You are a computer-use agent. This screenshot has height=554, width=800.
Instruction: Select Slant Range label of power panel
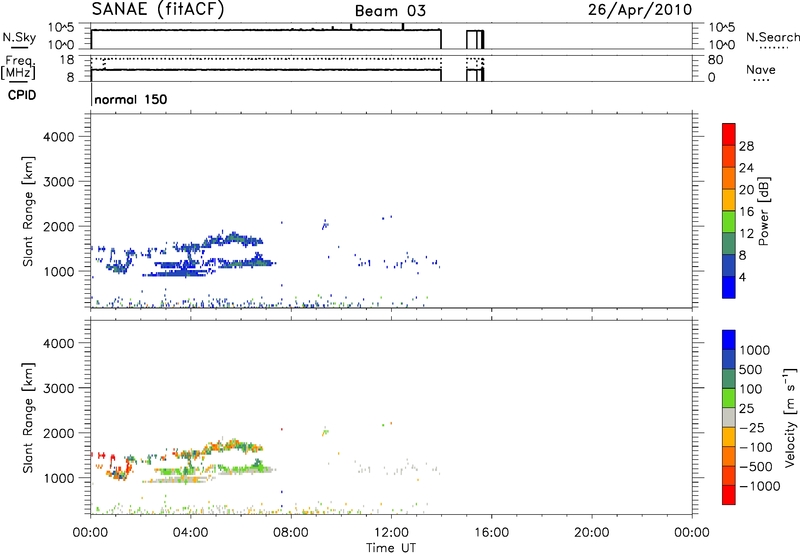tap(28, 211)
